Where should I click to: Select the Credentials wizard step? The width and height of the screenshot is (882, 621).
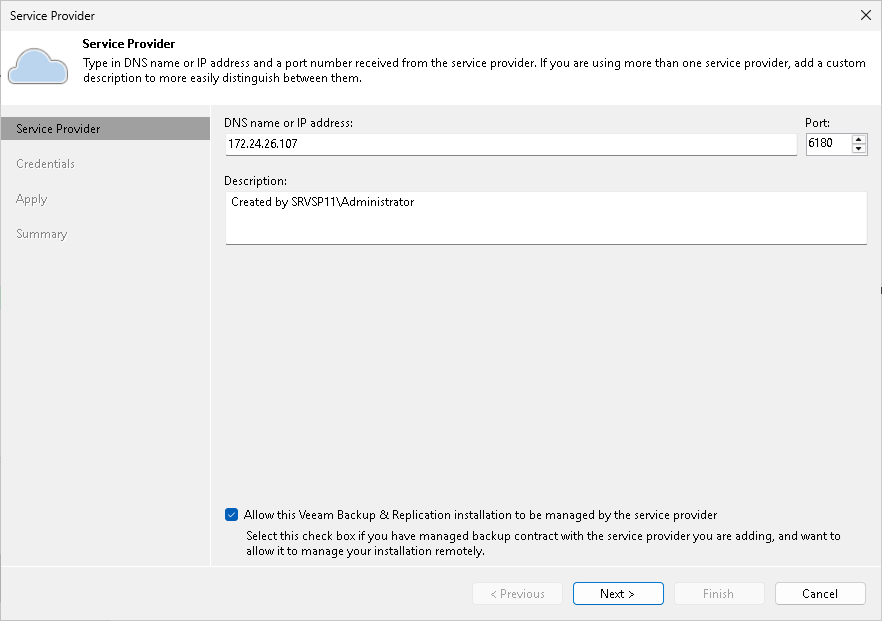(x=47, y=163)
